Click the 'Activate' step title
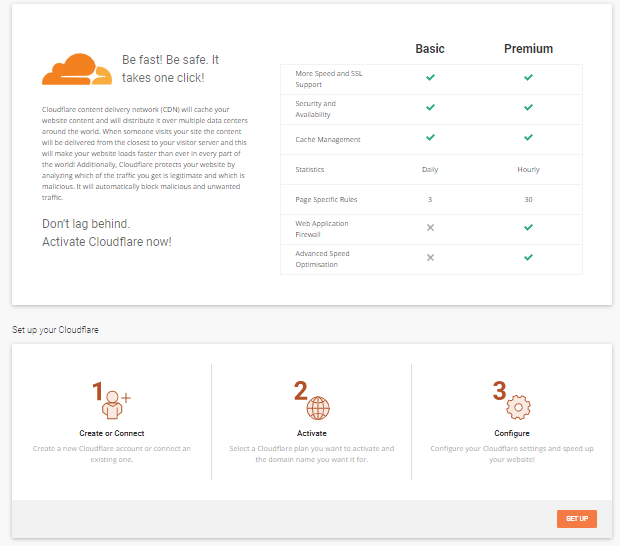 [x=312, y=433]
